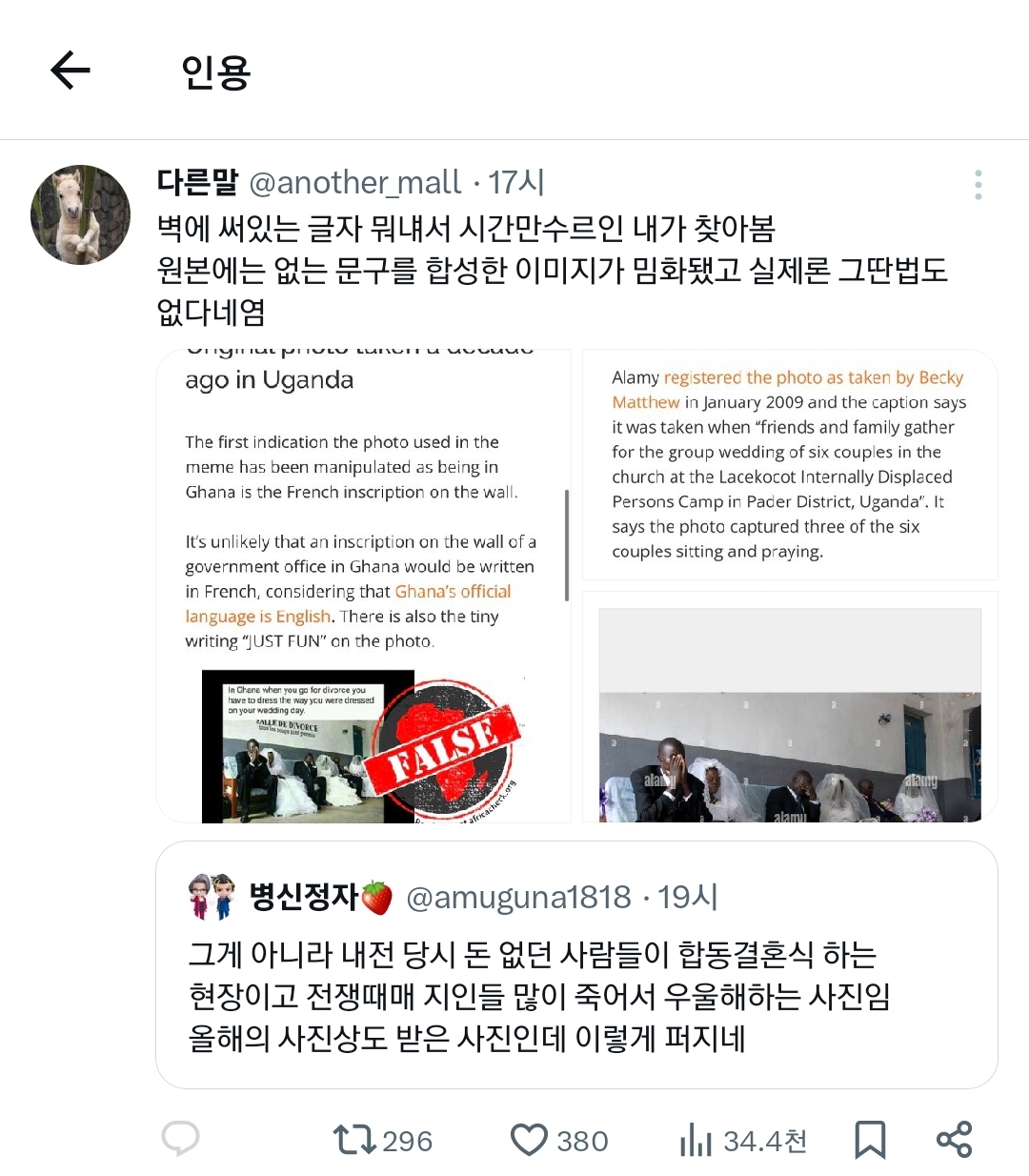Screen dimensions: 1029x1176
Task: Tap the reply speech bubble icon
Action: (180, 1139)
